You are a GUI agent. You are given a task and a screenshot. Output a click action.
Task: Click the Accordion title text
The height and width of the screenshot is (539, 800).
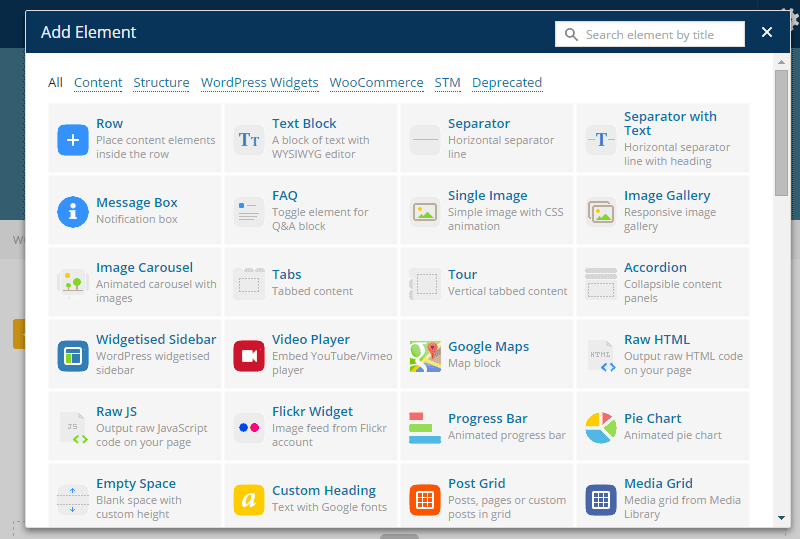[x=655, y=267]
